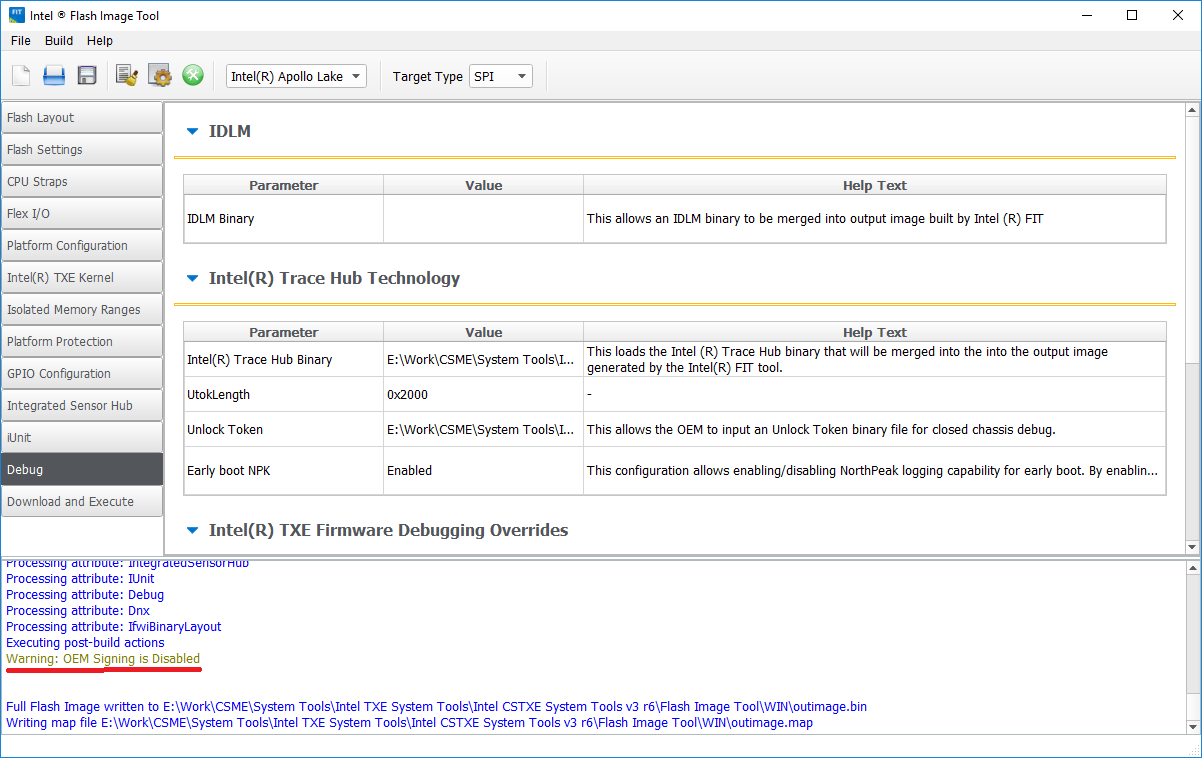Click the Intel(R) Trace Hub Binary parameter name

pyautogui.click(x=259, y=359)
